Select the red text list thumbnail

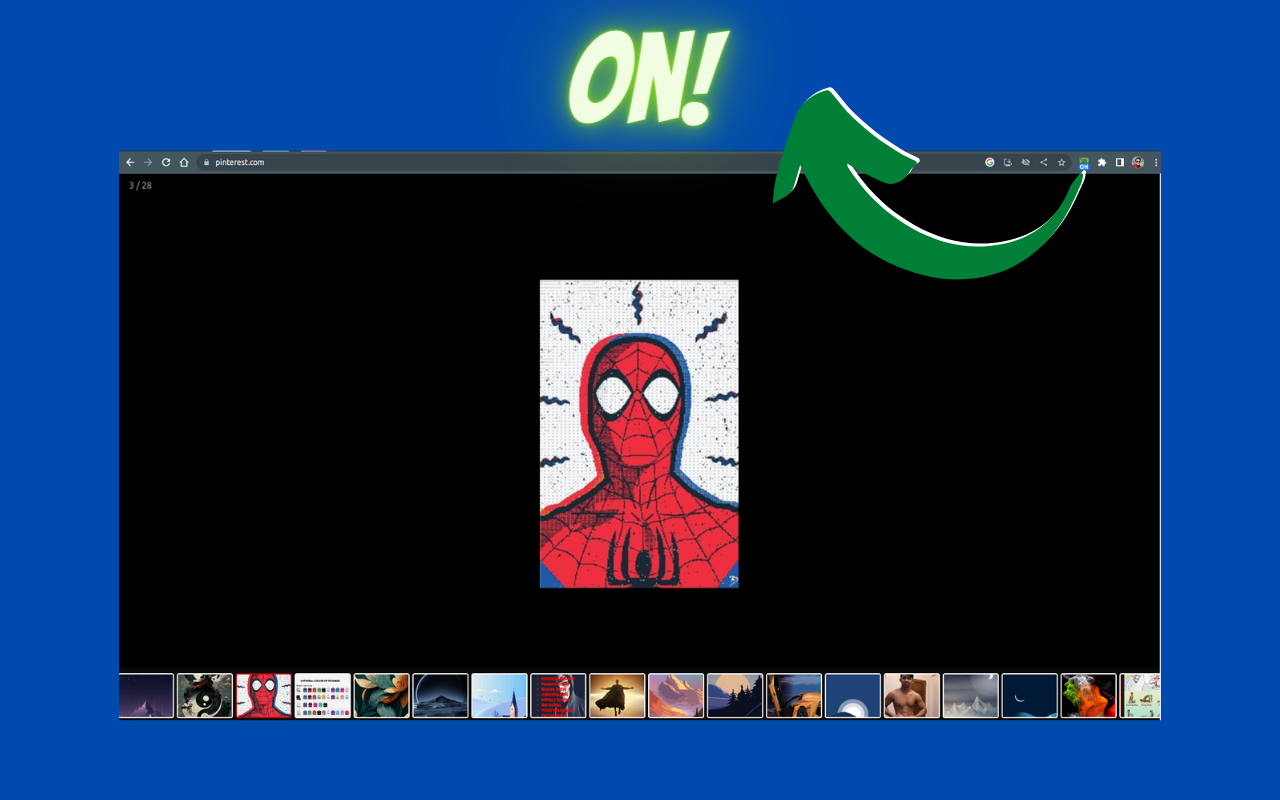[x=559, y=695]
